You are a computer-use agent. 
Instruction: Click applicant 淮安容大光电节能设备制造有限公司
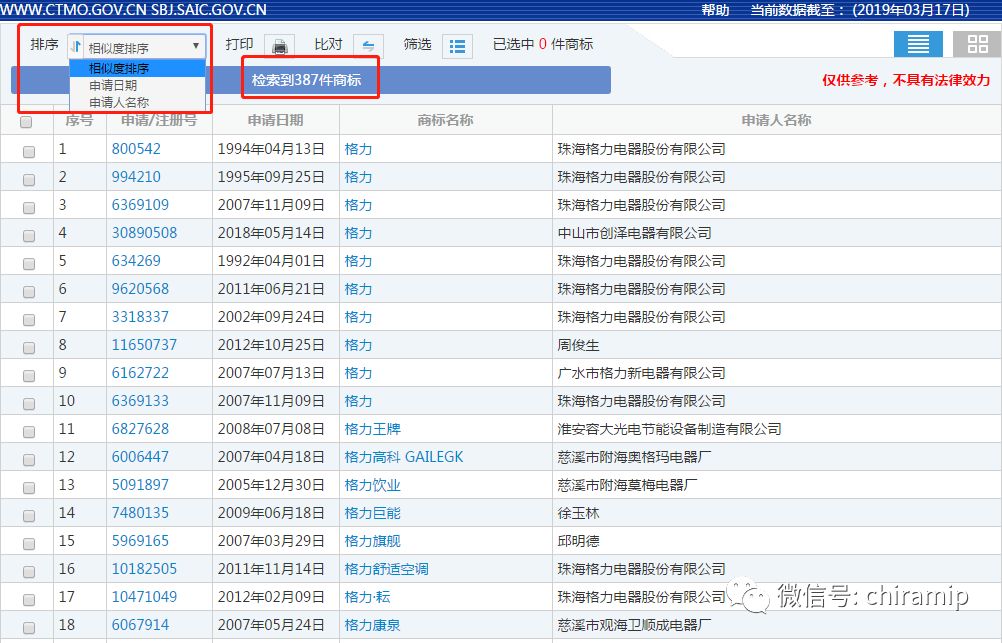[670, 429]
